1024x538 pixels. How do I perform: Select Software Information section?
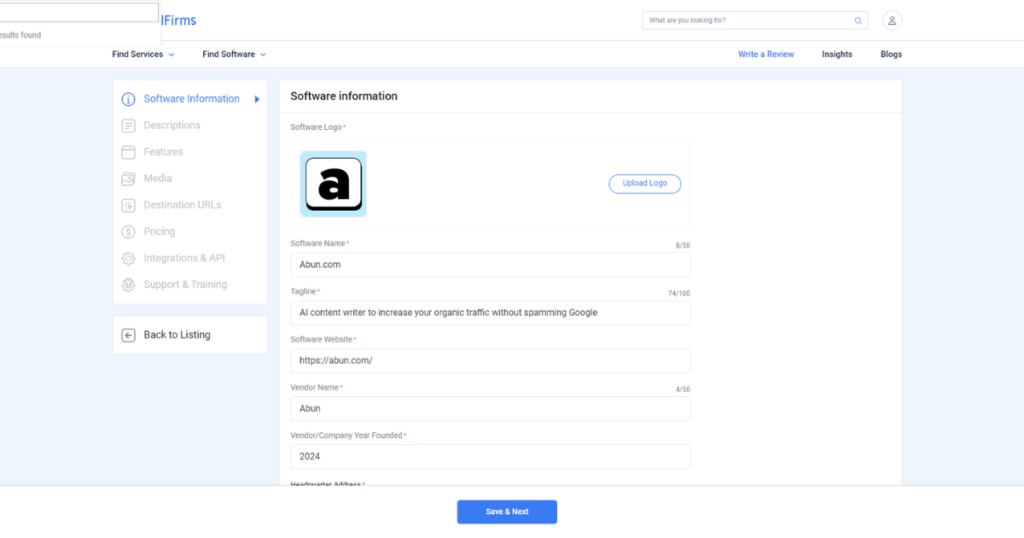pyautogui.click(x=191, y=99)
